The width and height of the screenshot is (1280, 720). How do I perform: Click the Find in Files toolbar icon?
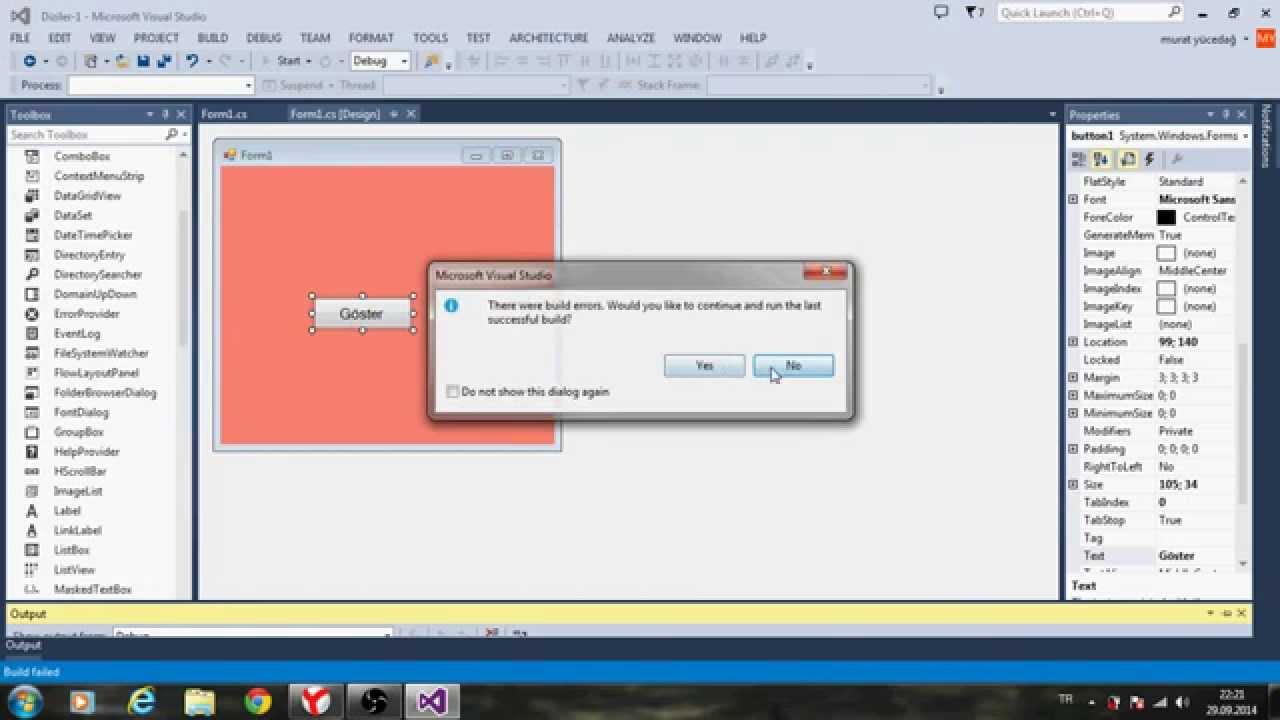pos(431,61)
